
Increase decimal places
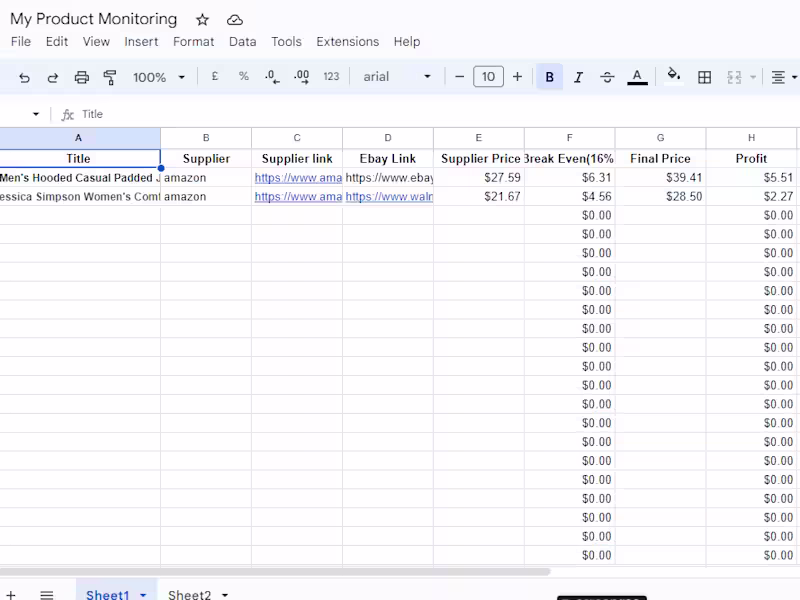(x=302, y=77)
